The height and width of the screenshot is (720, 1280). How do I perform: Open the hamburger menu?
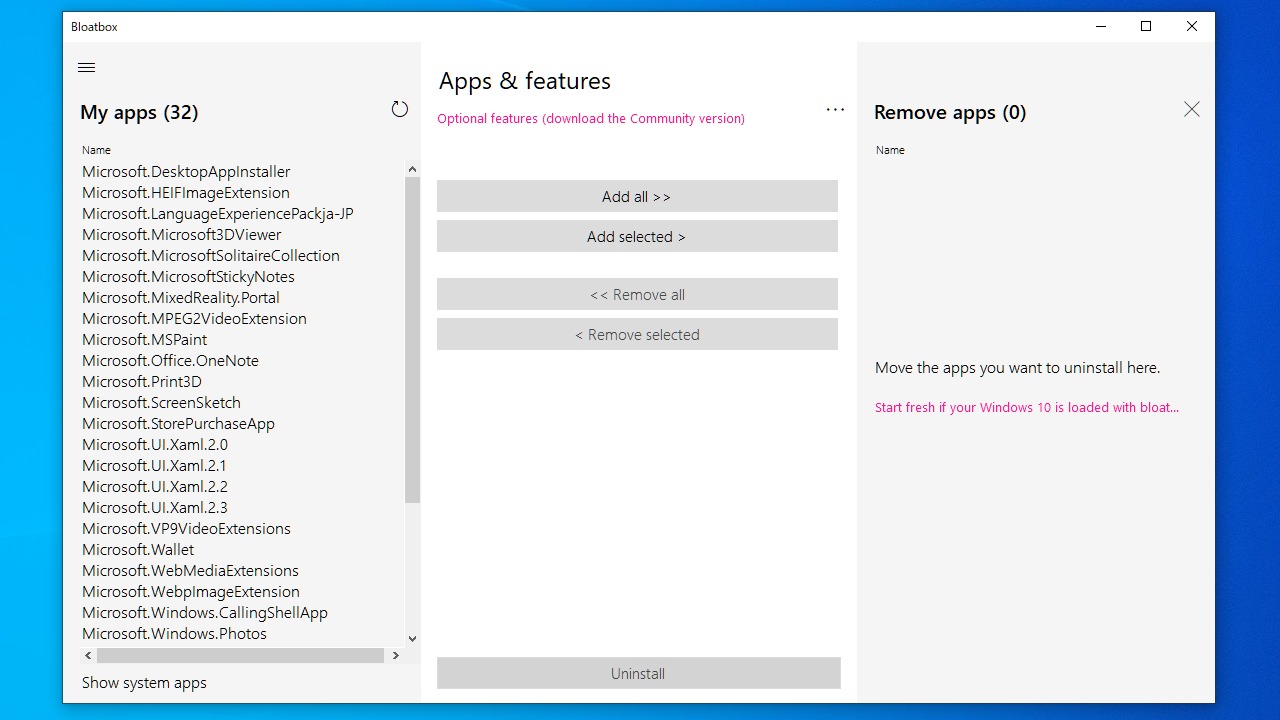[87, 68]
